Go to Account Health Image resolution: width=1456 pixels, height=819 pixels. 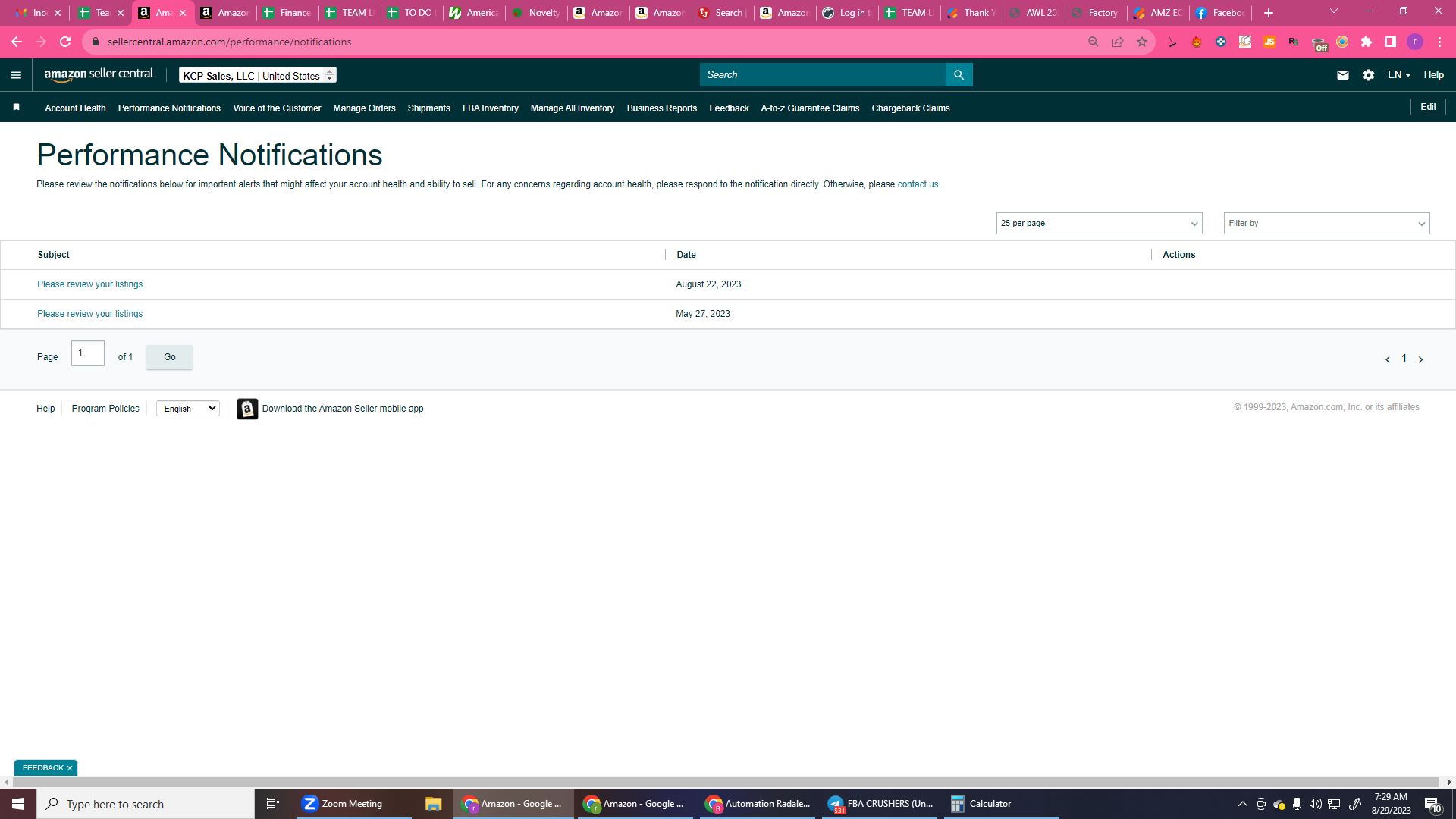75,108
